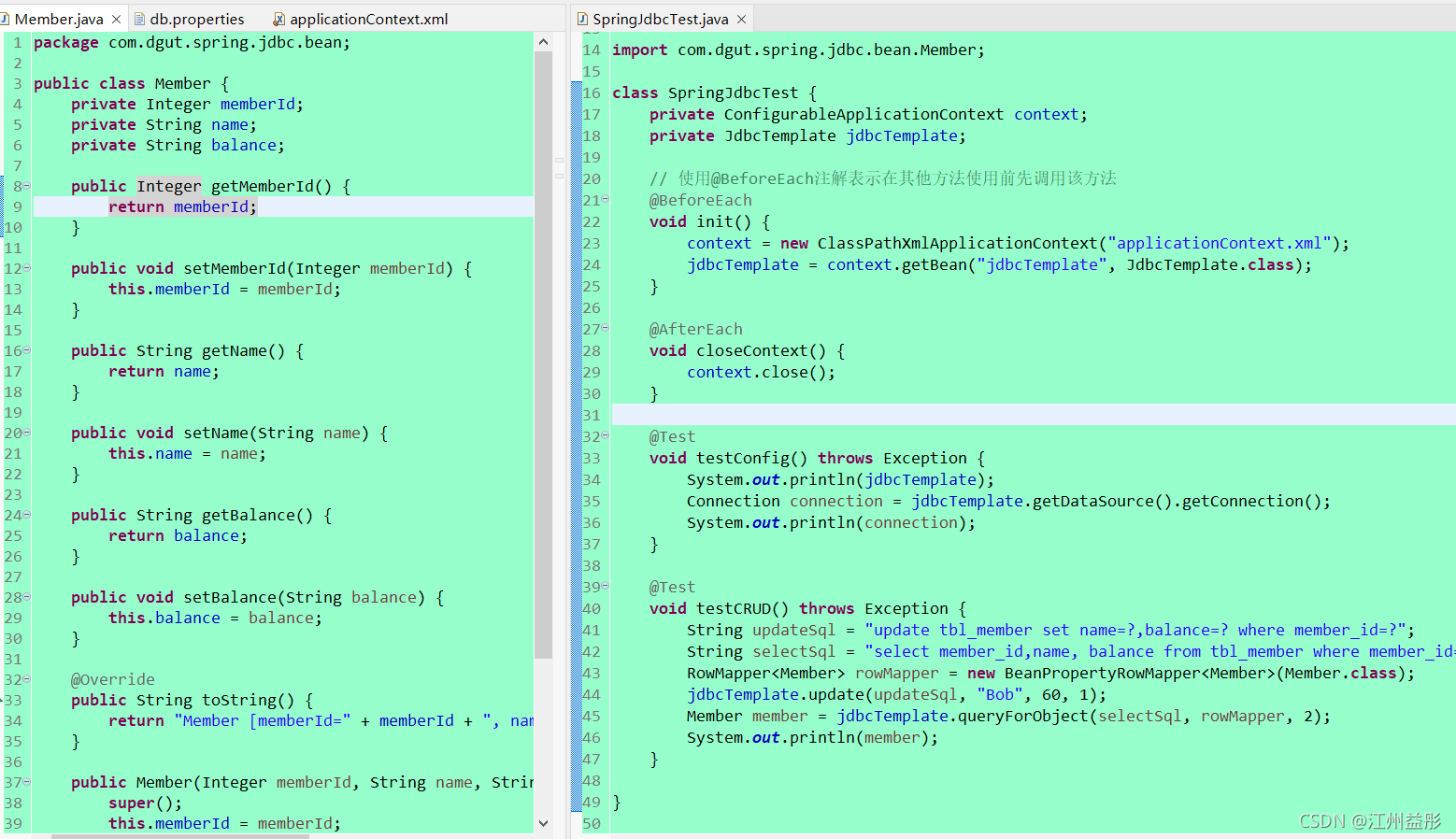
Task: Click the @BeforeEach annotation
Action: point(700,200)
